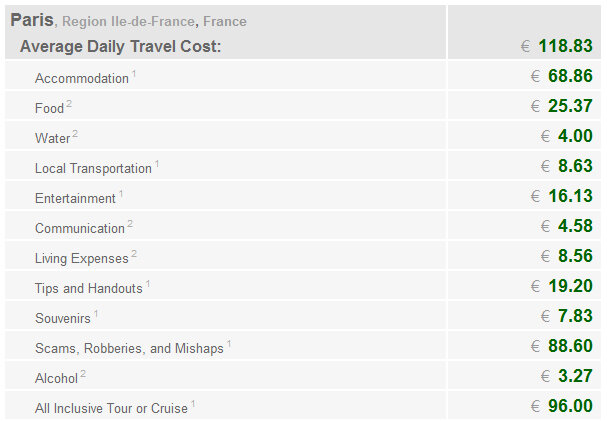Screen dimensions: 607x421
Task: Click the Alcohol cost category
Action: click(55, 378)
